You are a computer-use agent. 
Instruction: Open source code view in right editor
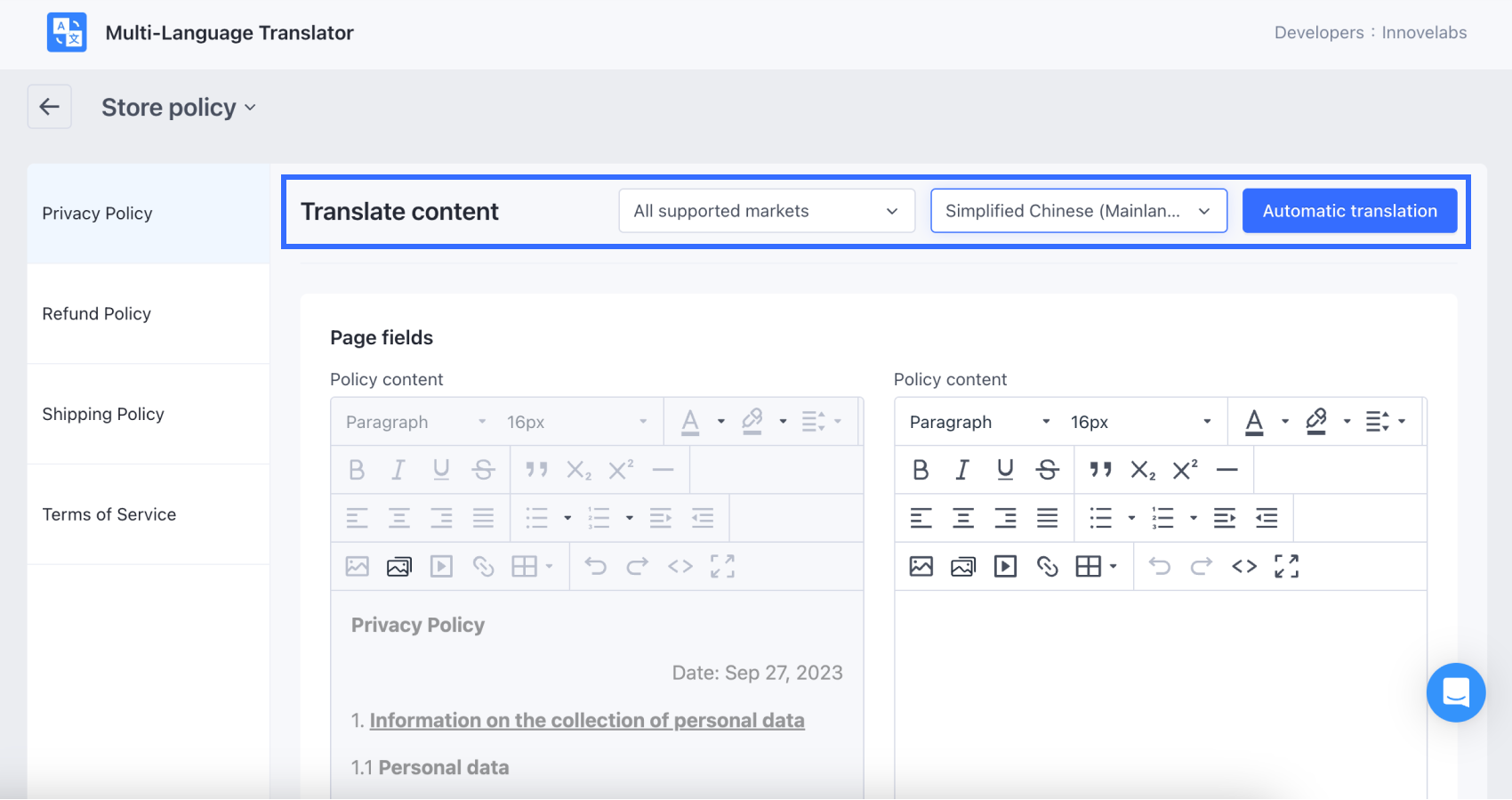[1244, 566]
